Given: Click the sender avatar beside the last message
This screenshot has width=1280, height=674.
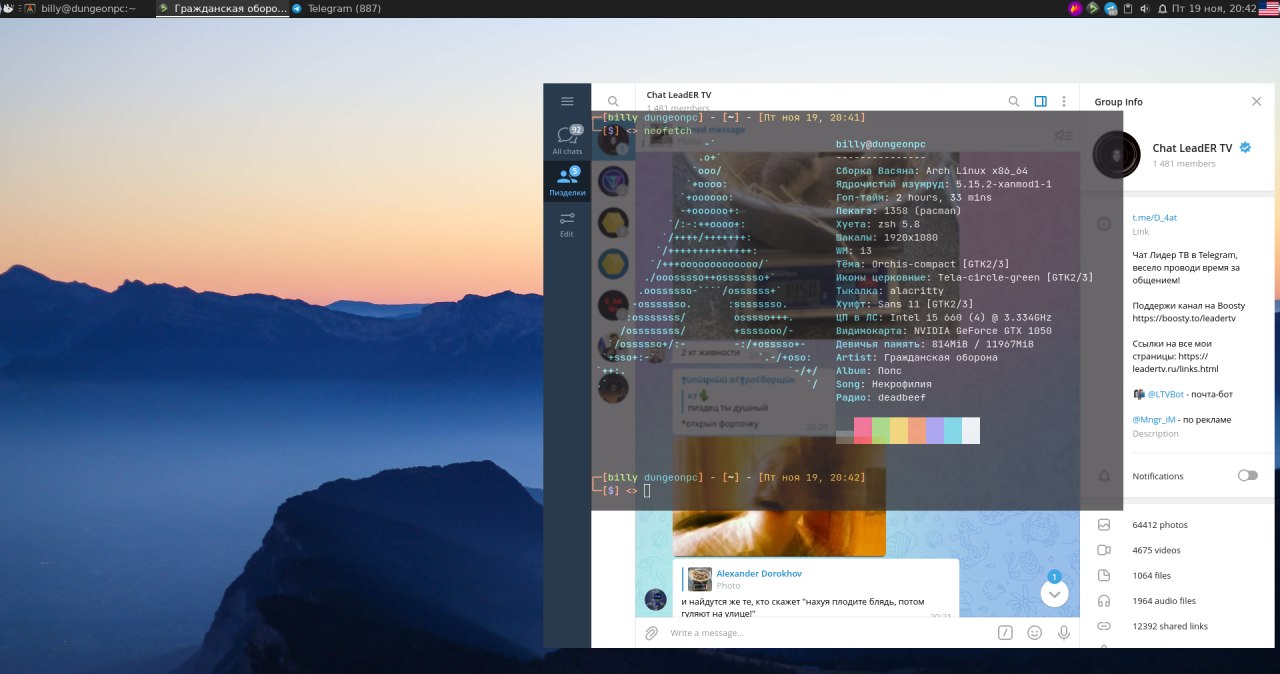Looking at the screenshot, I should pyautogui.click(x=655, y=600).
